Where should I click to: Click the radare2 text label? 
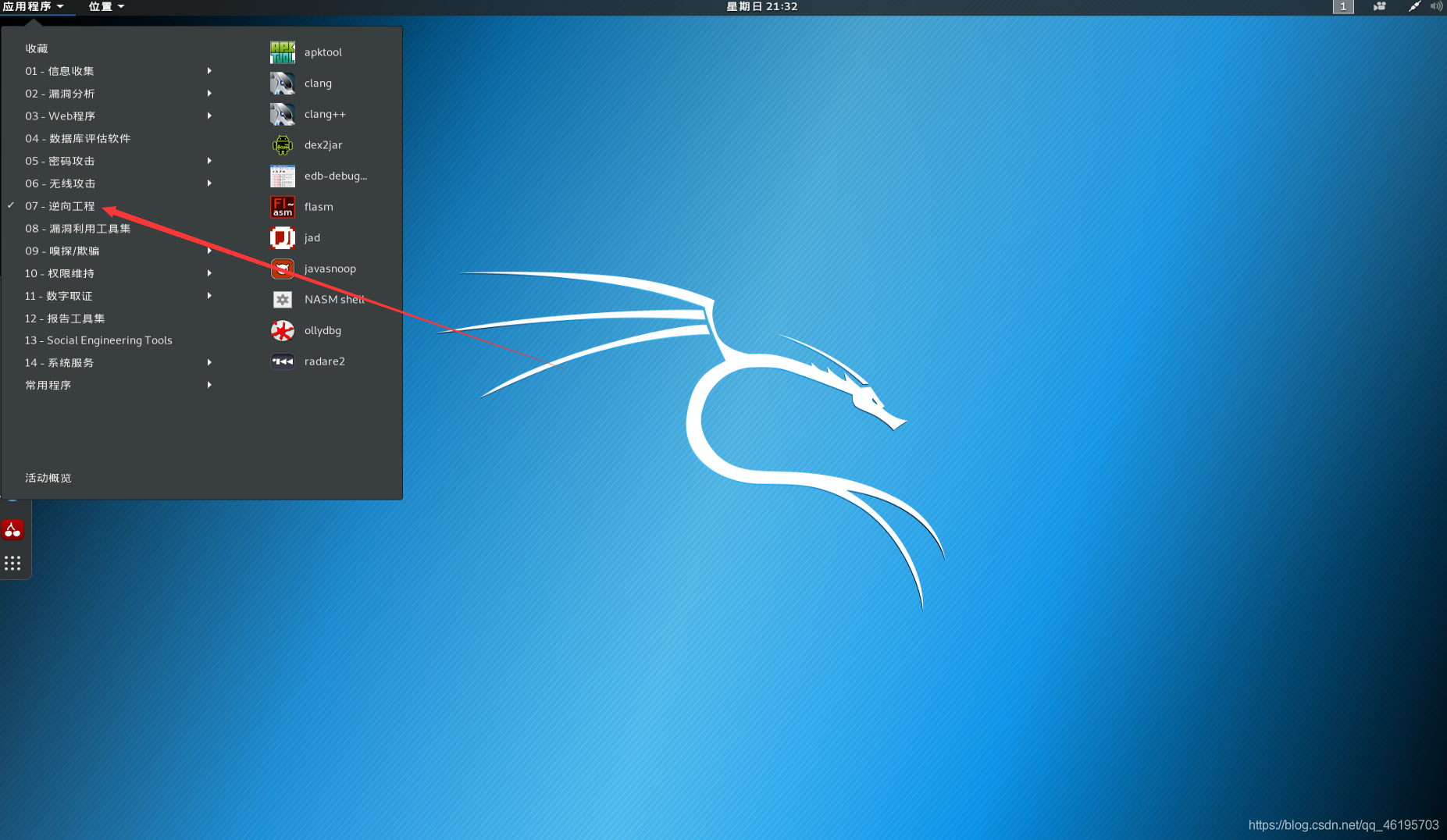(x=325, y=361)
